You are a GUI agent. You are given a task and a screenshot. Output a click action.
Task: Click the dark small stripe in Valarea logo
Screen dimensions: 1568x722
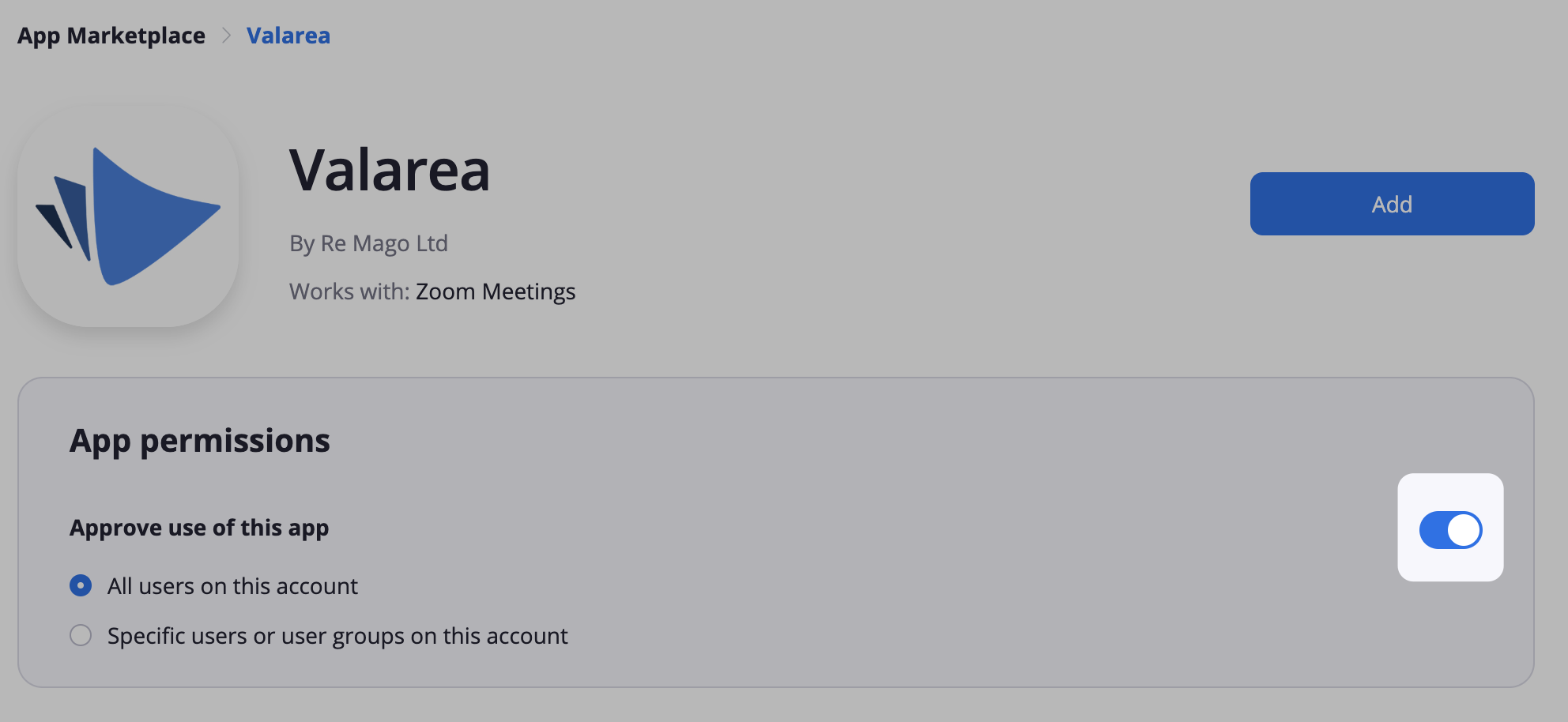click(x=54, y=226)
